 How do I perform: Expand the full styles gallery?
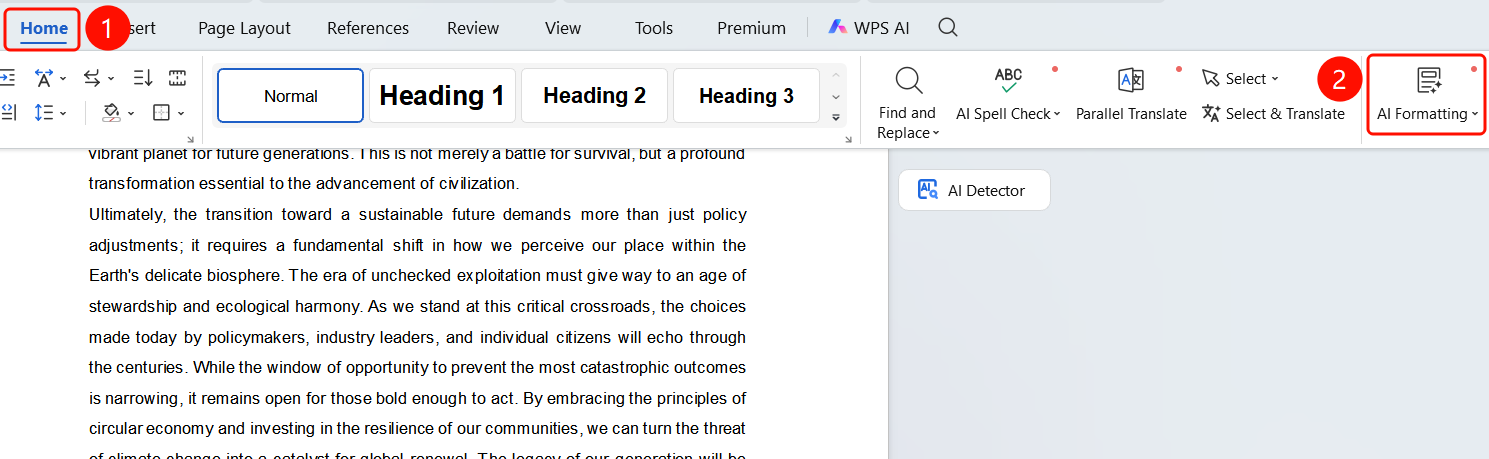836,117
